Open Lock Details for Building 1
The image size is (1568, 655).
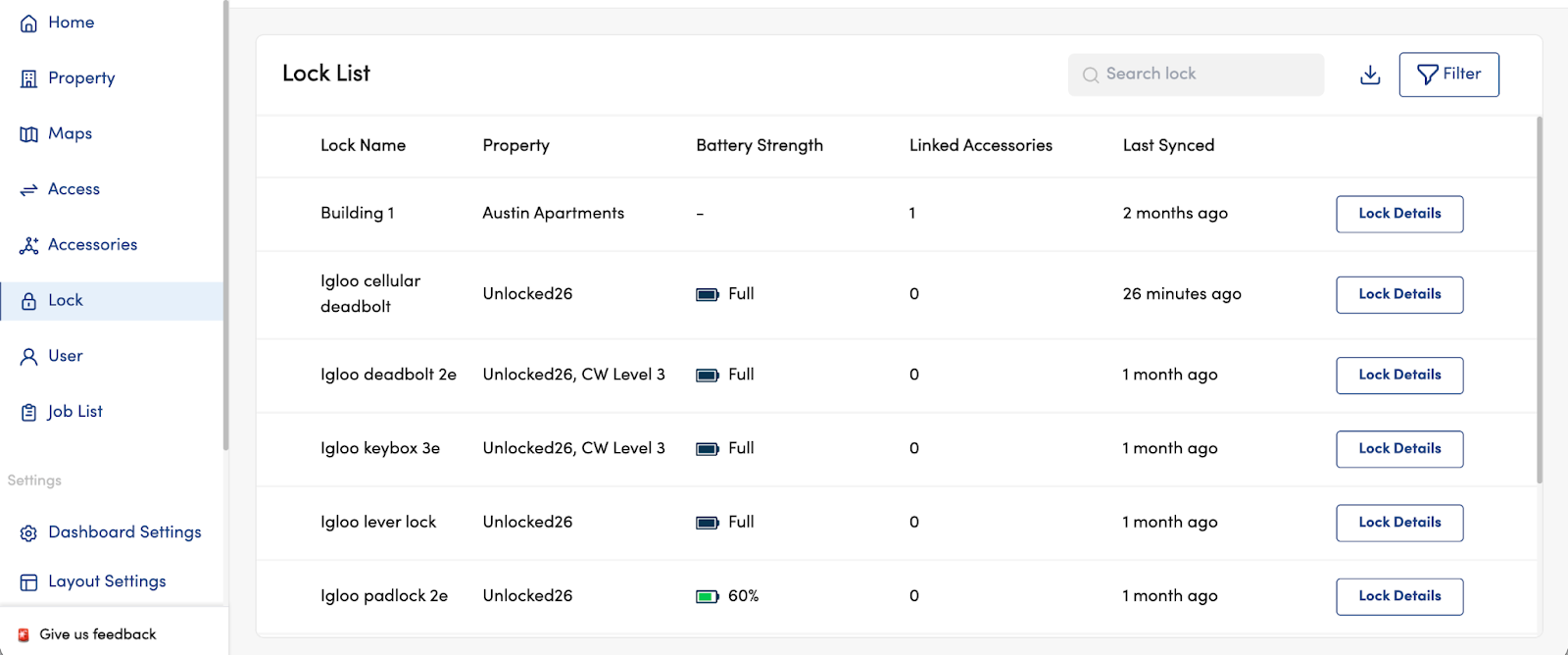[x=1398, y=214]
